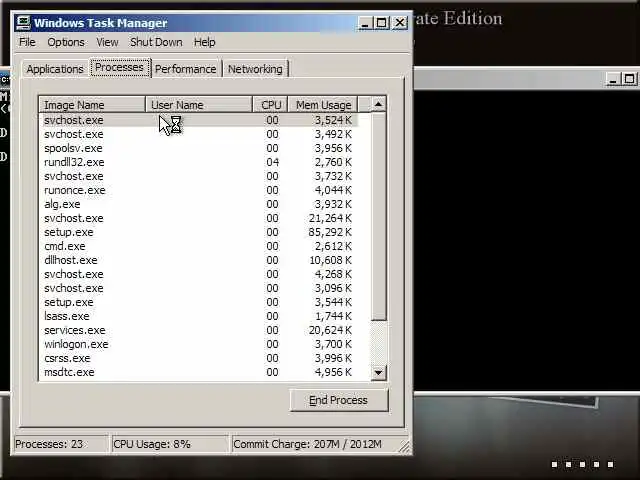Select the msdtc.exe process
Viewport: 640px width, 480px height.
[x=198, y=372]
